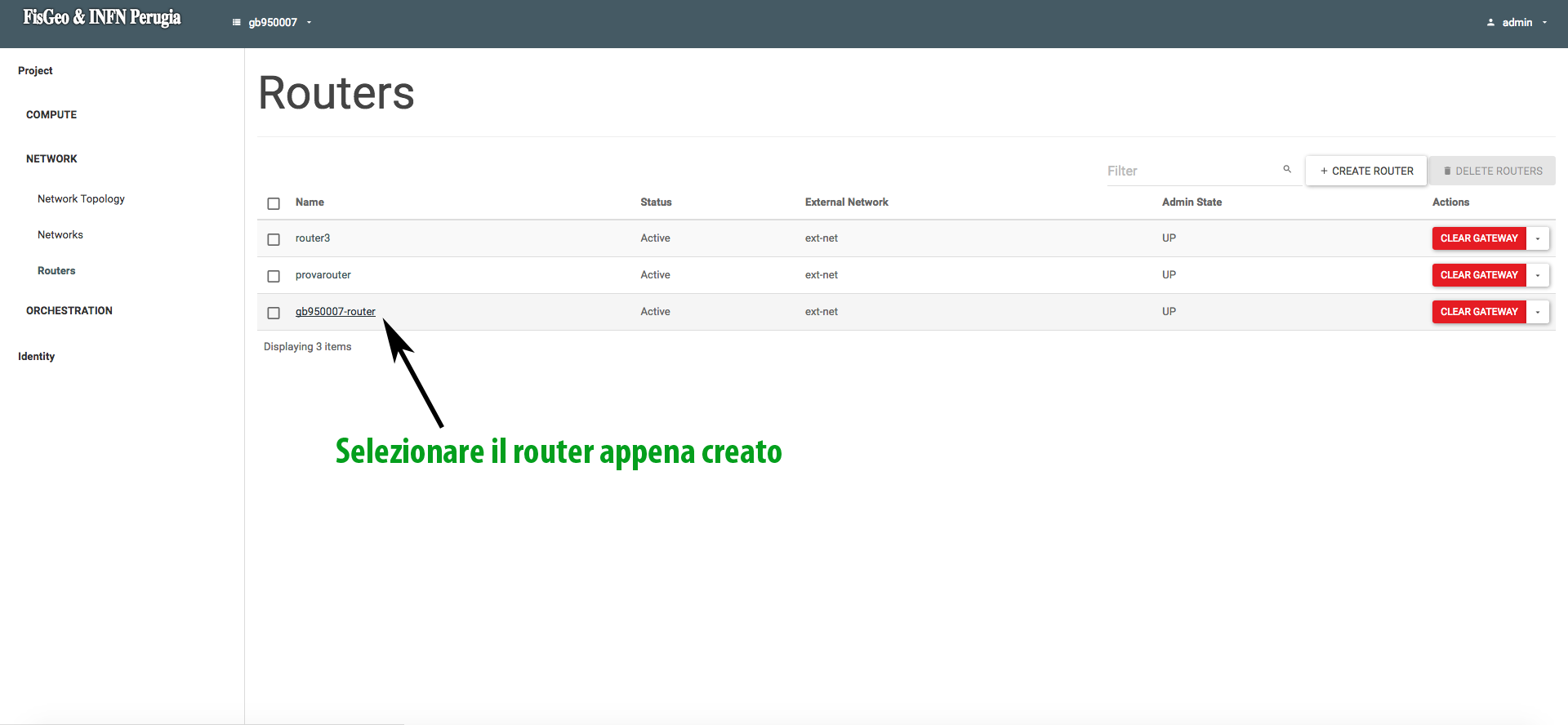Expand the Compute sidebar section

click(51, 114)
